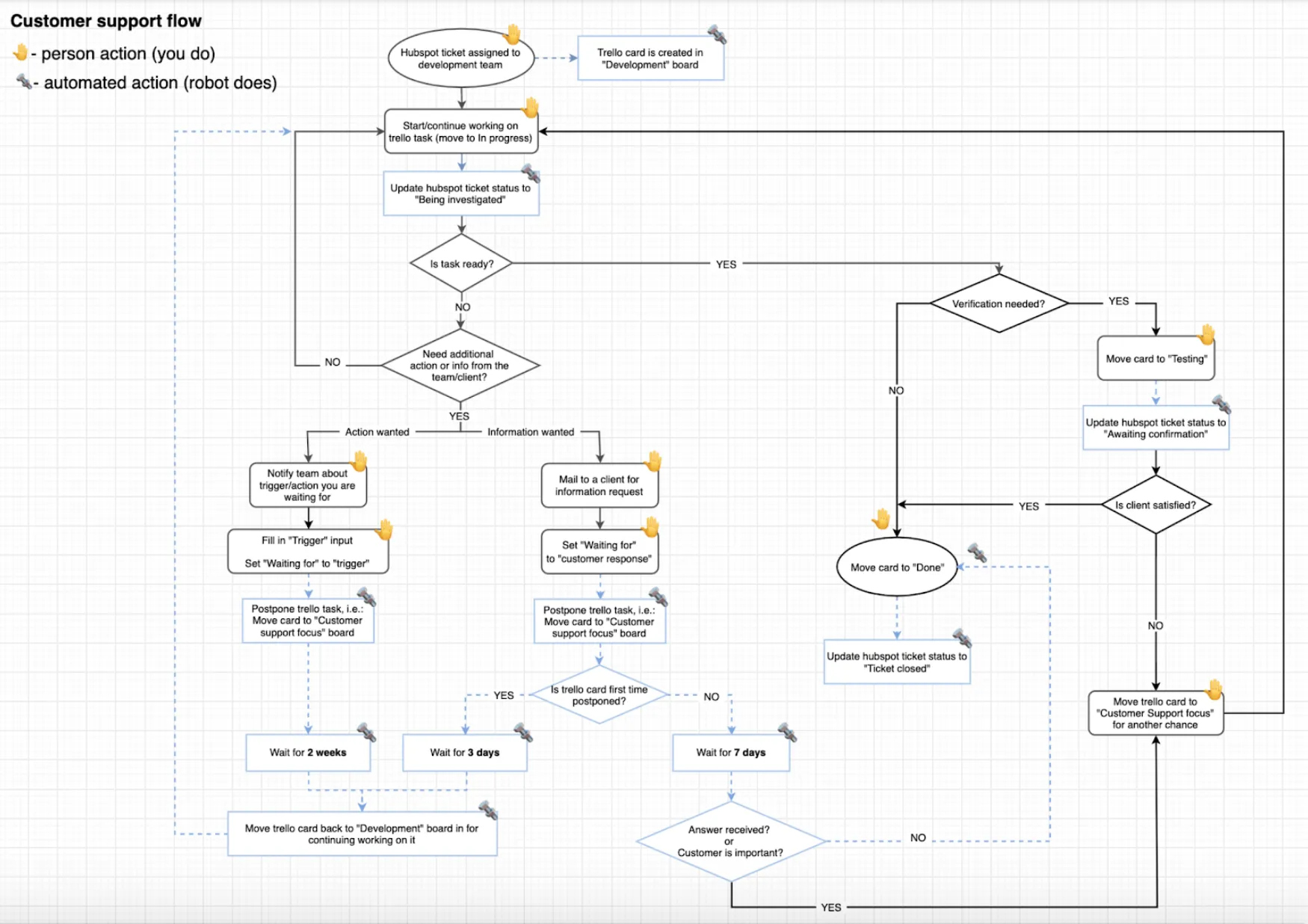
Task: Click robot icon on "Ticket closed" update box
Action: tap(962, 637)
